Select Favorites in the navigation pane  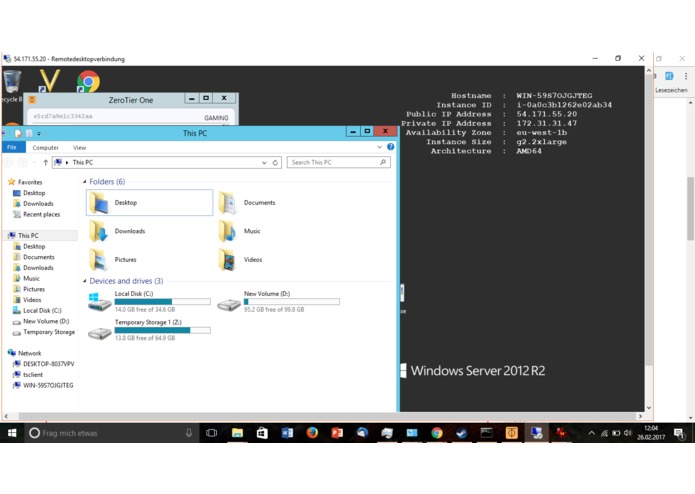tap(30, 182)
